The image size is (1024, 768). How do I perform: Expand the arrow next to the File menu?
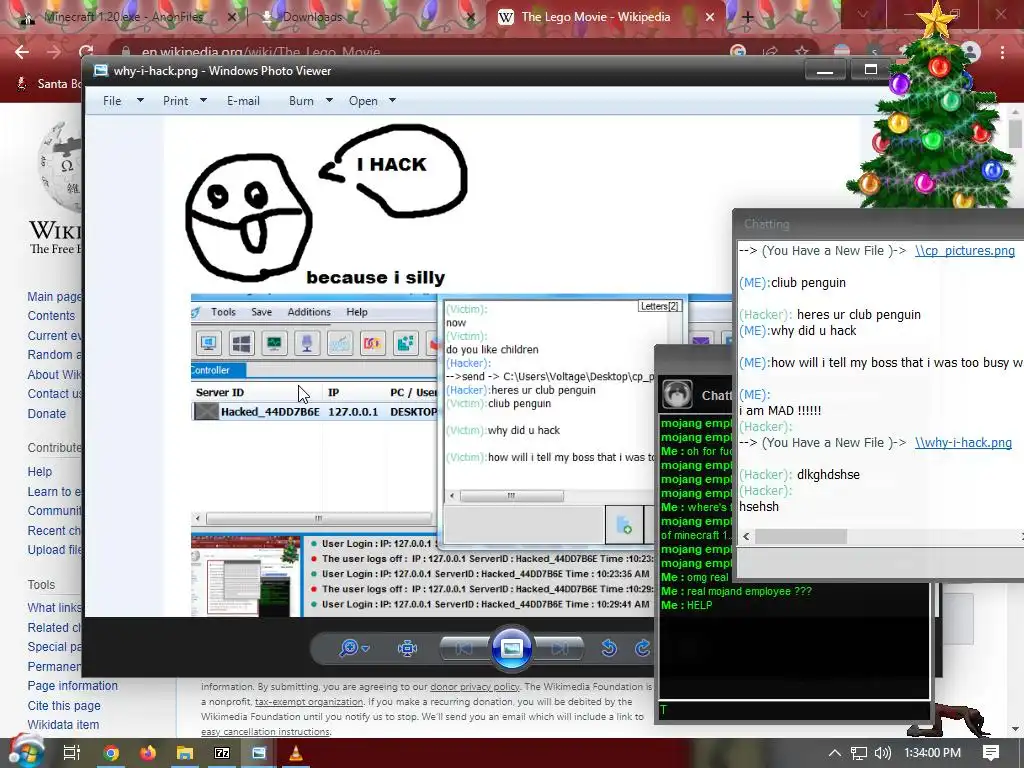(140, 101)
